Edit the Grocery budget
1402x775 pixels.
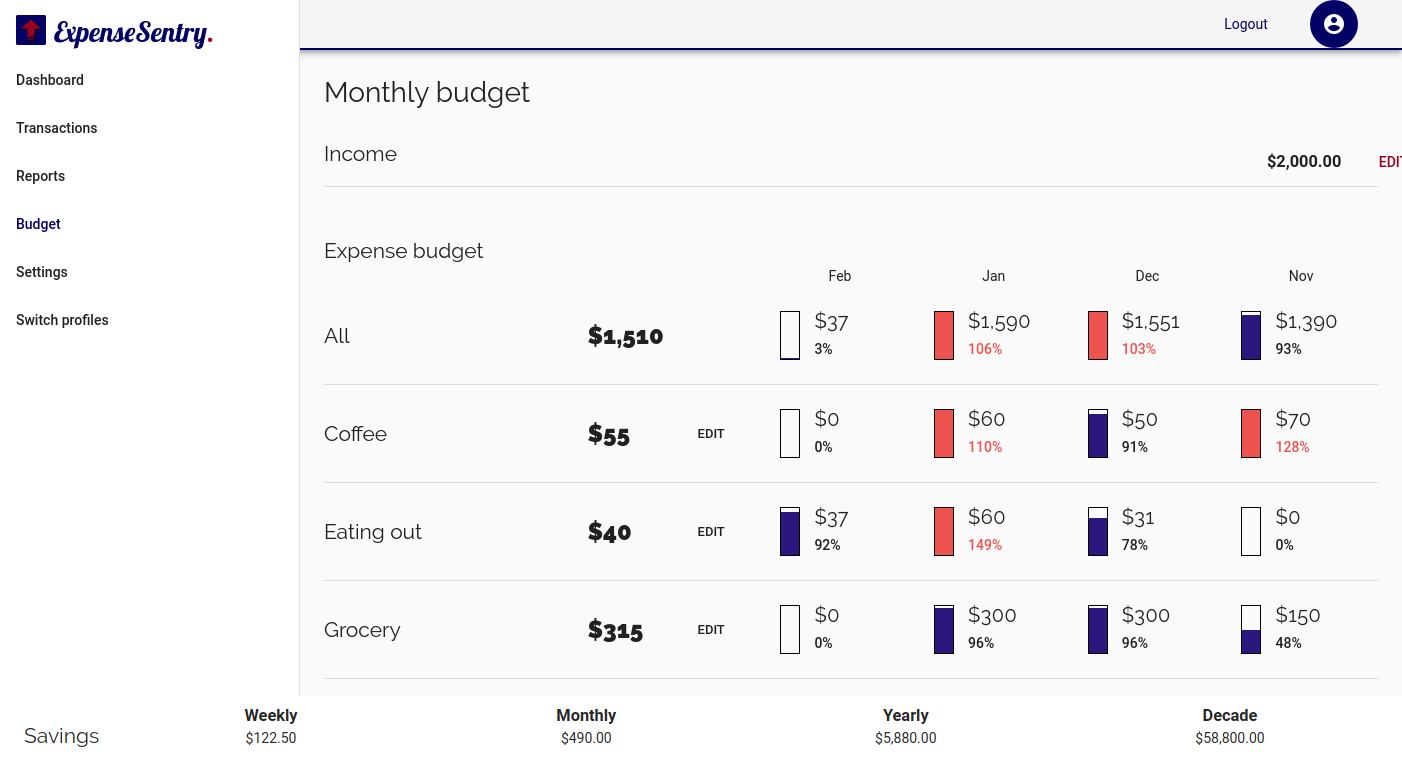711,630
